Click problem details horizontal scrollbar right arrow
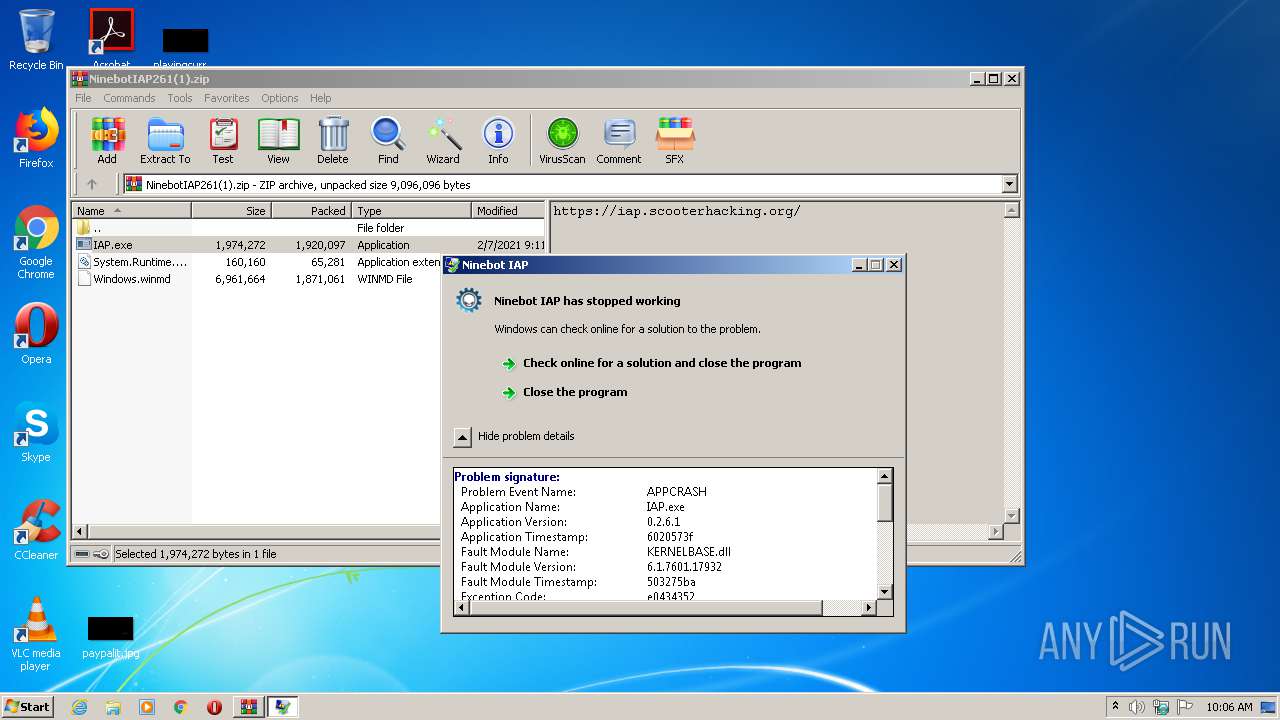This screenshot has height=720, width=1280. point(868,607)
